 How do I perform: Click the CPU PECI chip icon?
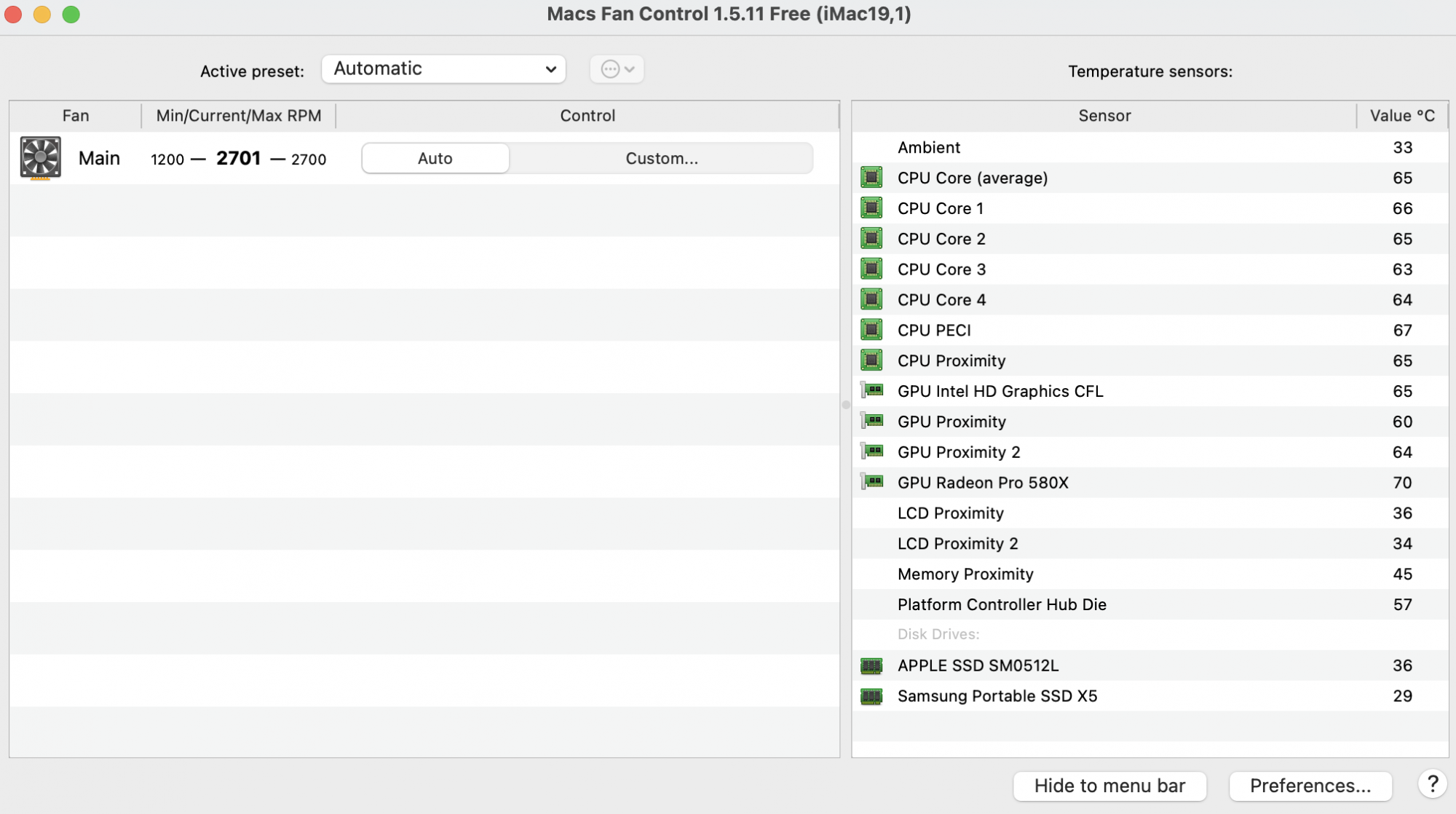click(x=871, y=330)
